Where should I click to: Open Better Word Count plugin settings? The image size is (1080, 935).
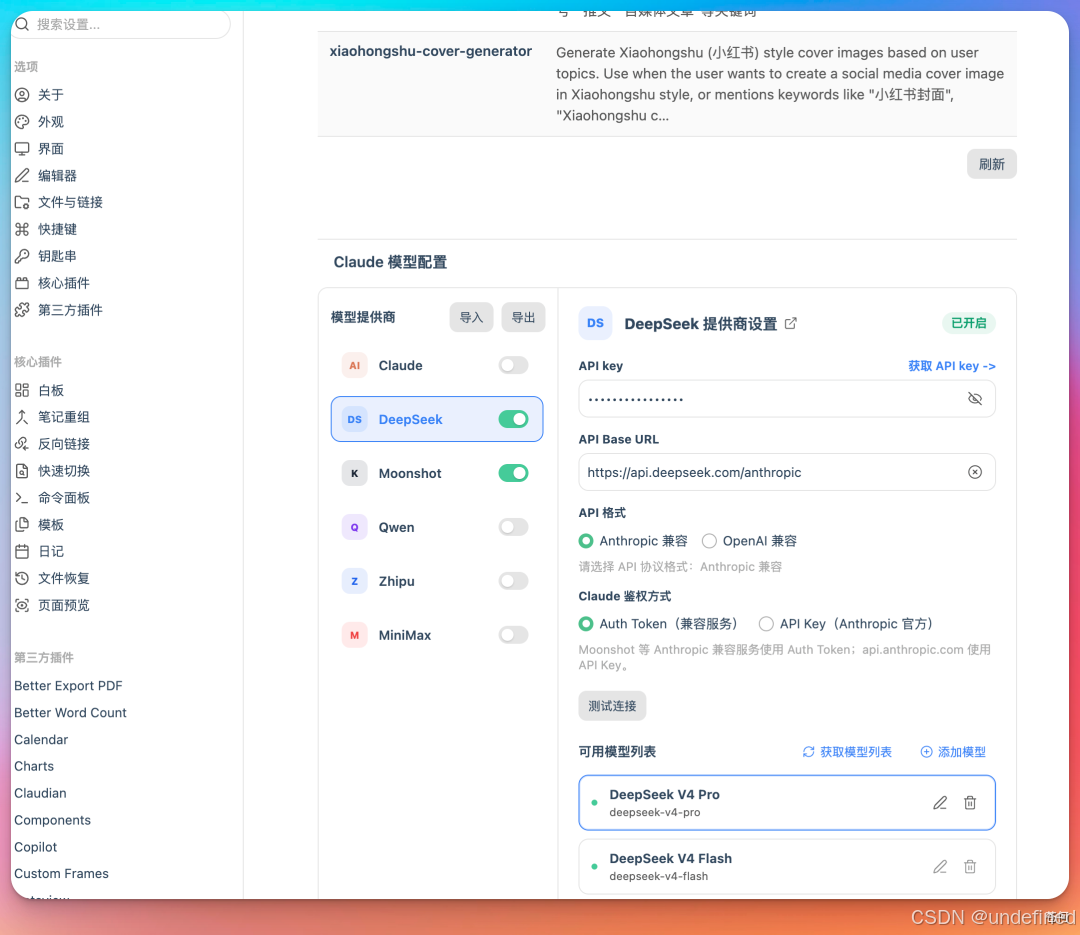pyautogui.click(x=70, y=712)
